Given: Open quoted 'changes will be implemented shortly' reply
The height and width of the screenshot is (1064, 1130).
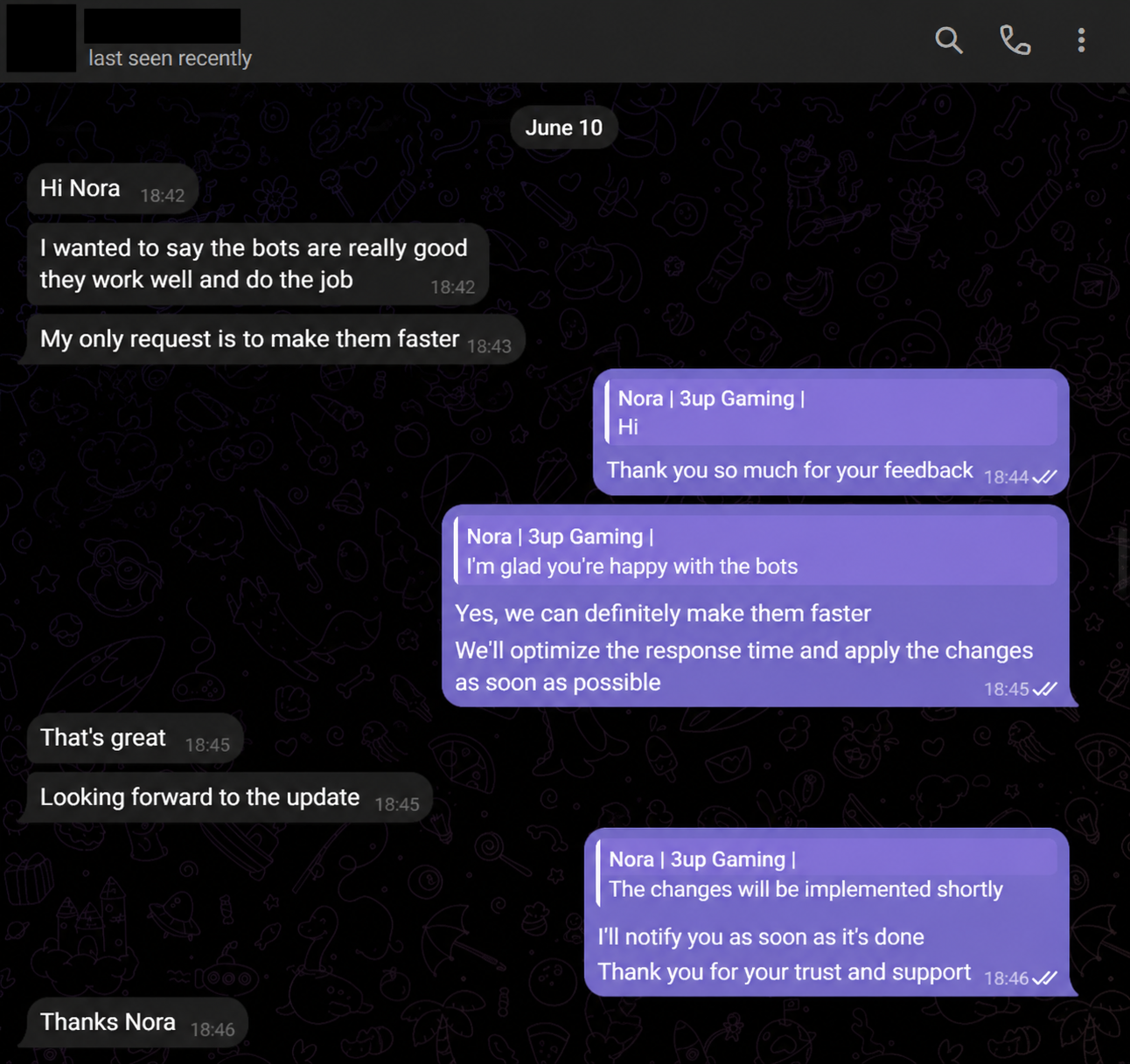Looking at the screenshot, I should pos(827,874).
